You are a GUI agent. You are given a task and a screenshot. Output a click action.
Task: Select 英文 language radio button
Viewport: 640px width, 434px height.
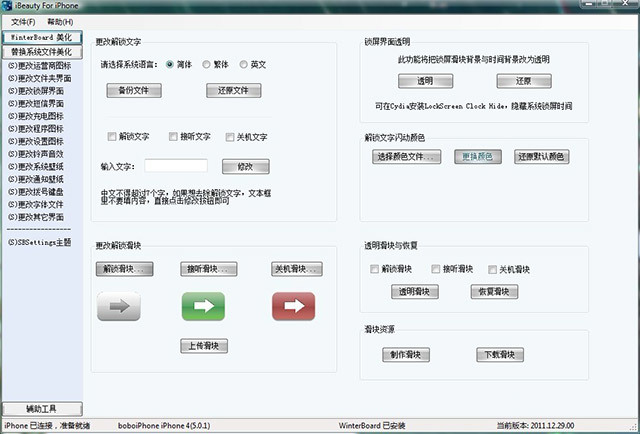click(243, 65)
